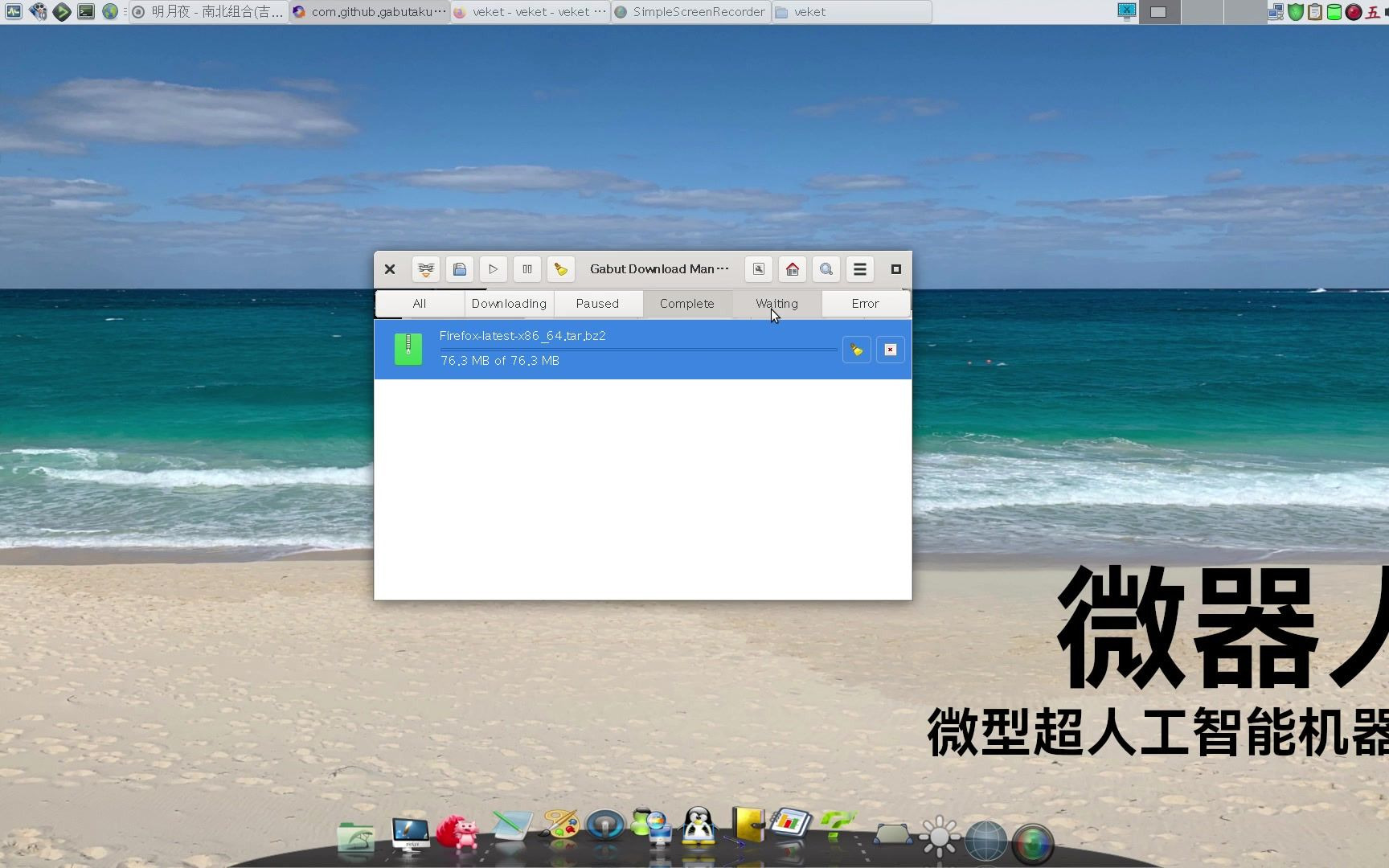This screenshot has width=1389, height=868.
Task: Click the green shield icon in the system tray
Action: coord(1295,12)
